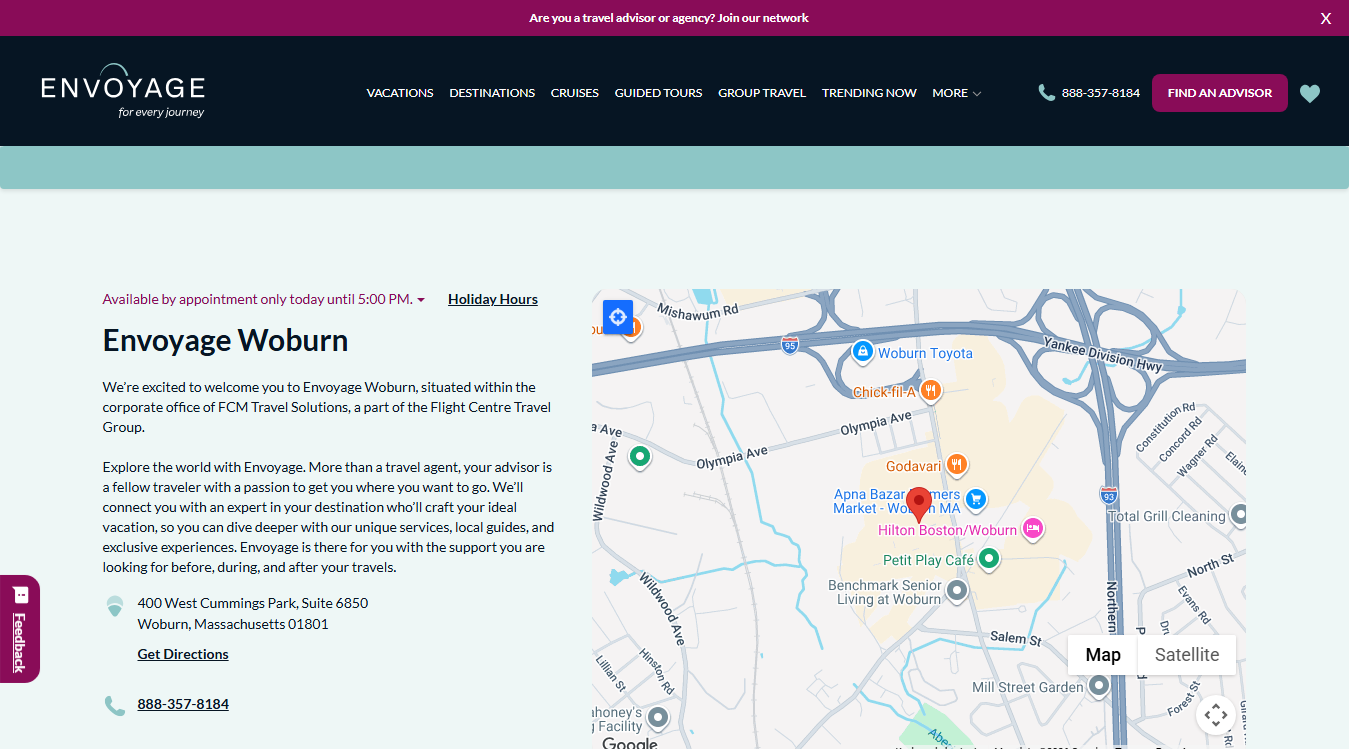Click Hilton Boston/Woburn hotel marker

click(x=1033, y=528)
